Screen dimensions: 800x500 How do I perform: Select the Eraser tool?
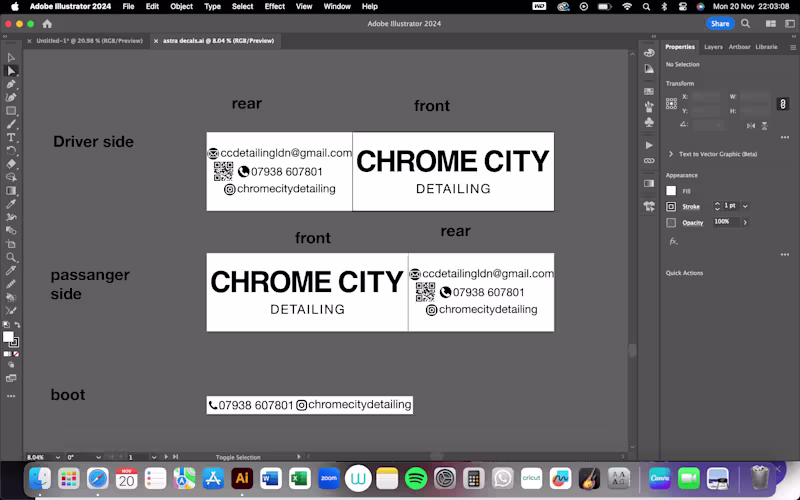[x=11, y=164]
